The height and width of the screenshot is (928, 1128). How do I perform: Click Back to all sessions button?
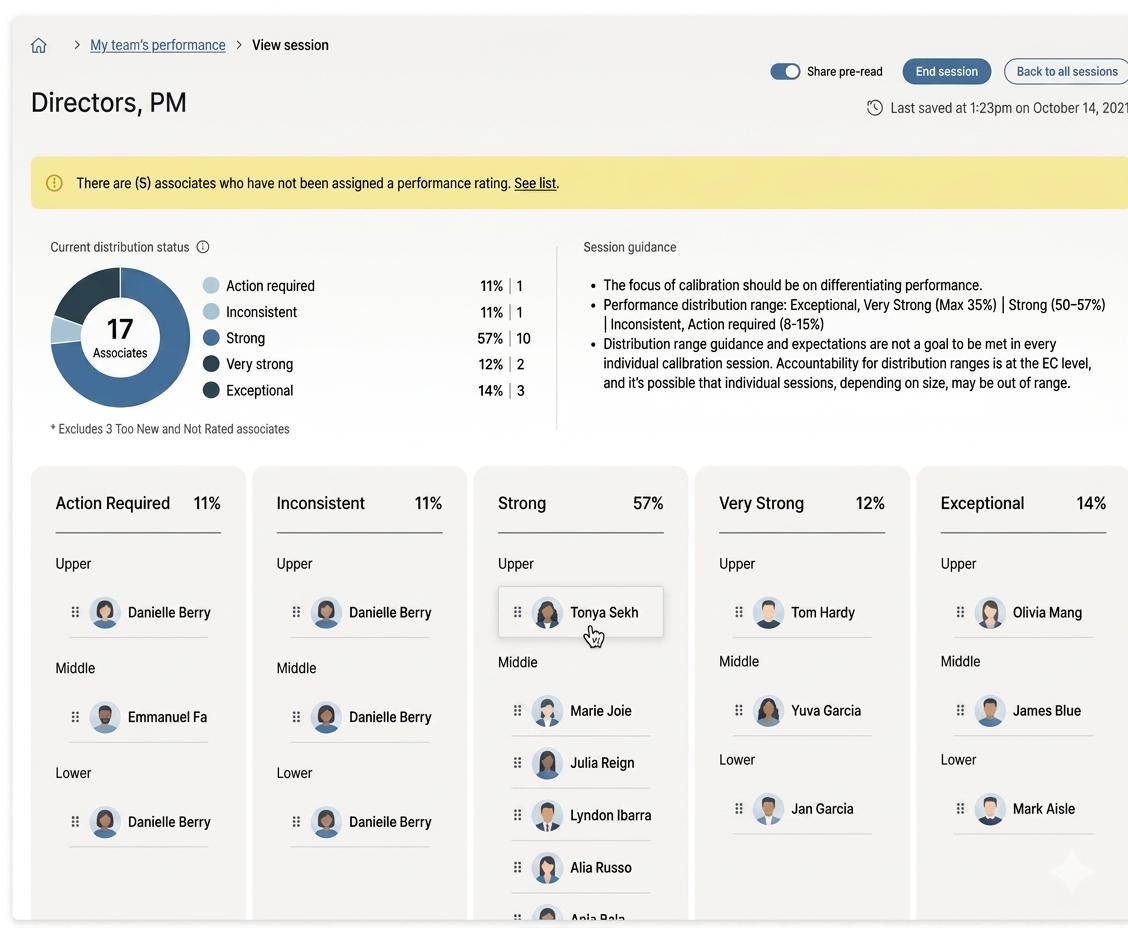(1066, 71)
